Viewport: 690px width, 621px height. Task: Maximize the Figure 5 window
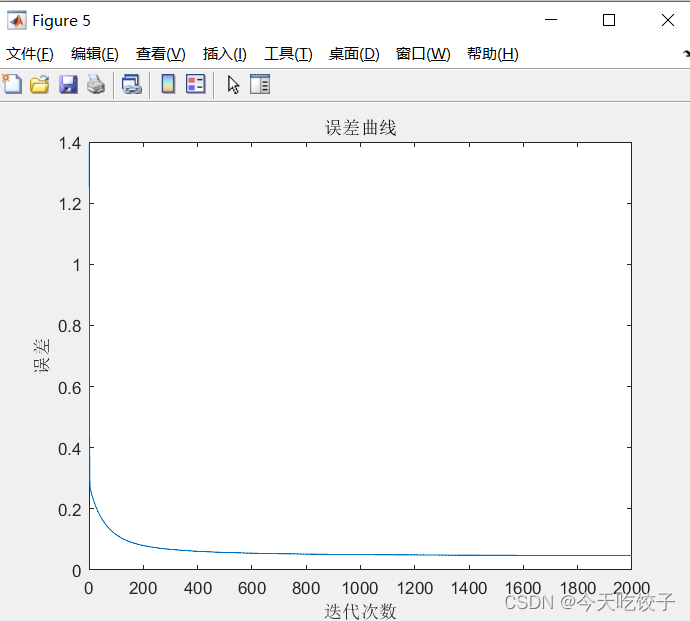point(609,20)
